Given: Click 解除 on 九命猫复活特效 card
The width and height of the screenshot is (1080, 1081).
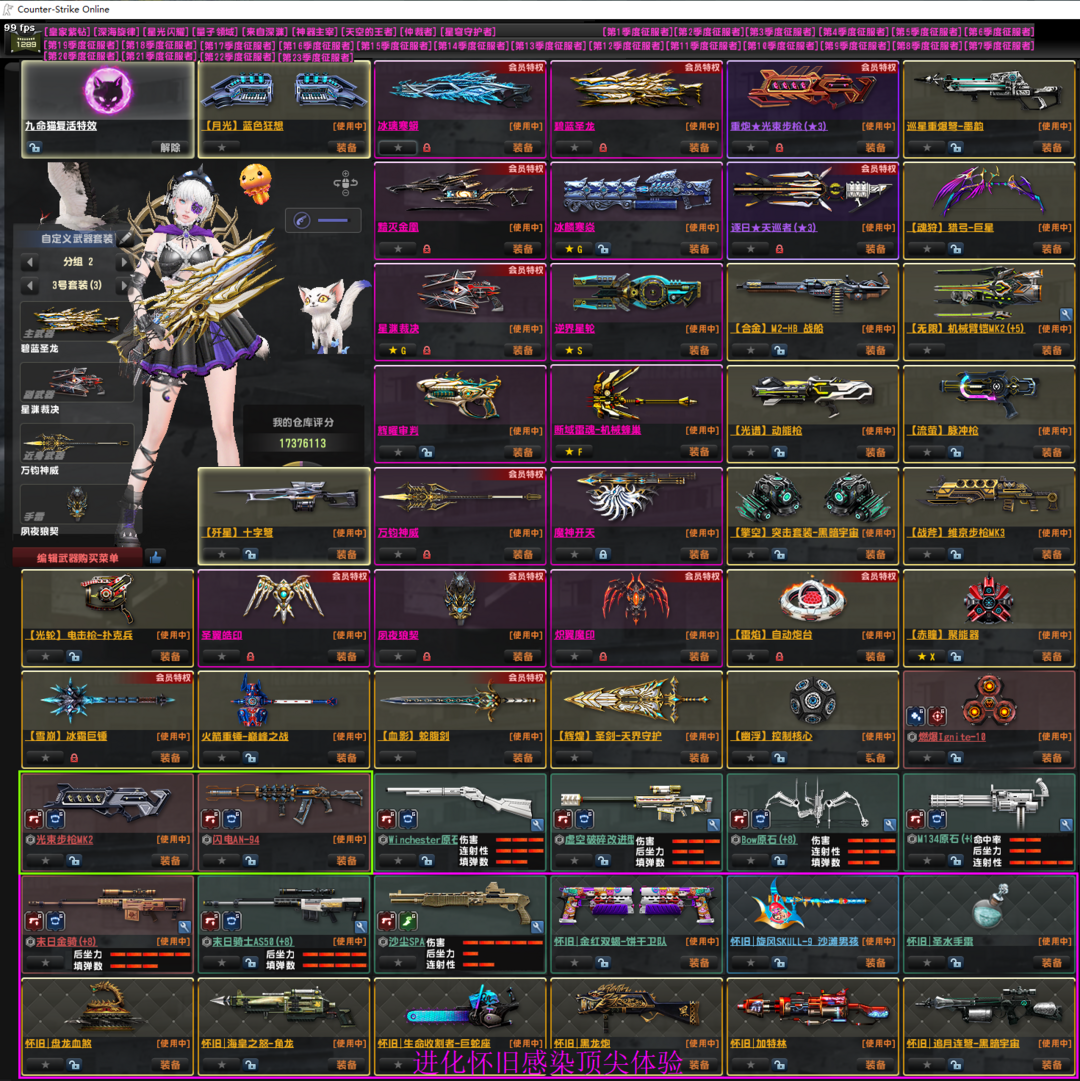Looking at the screenshot, I should (170, 147).
